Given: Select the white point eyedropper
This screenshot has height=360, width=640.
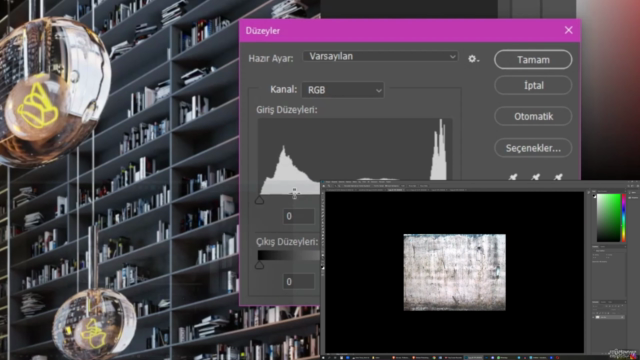Looking at the screenshot, I should coord(558,177).
